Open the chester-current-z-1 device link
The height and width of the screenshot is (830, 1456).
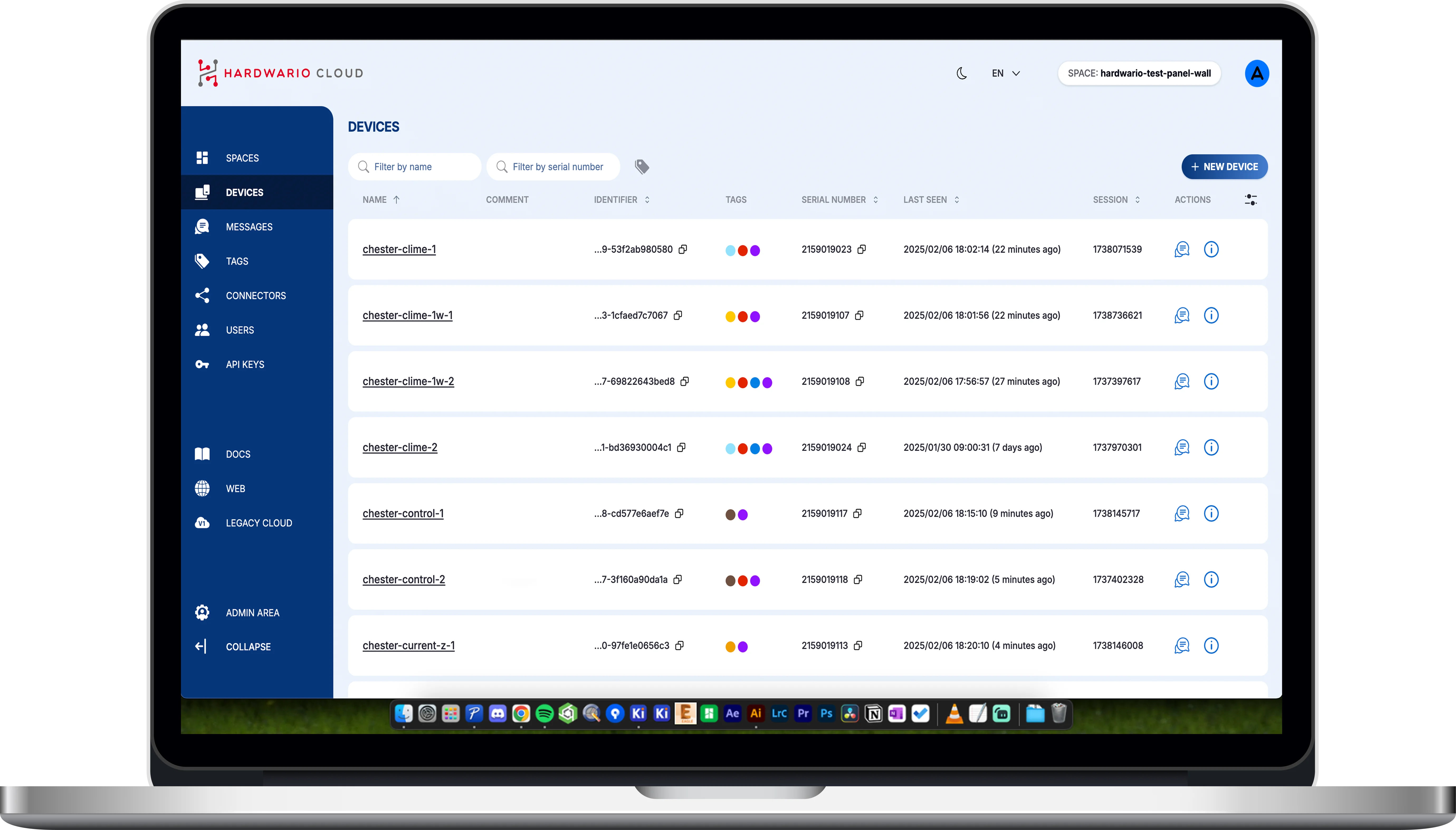pos(408,646)
